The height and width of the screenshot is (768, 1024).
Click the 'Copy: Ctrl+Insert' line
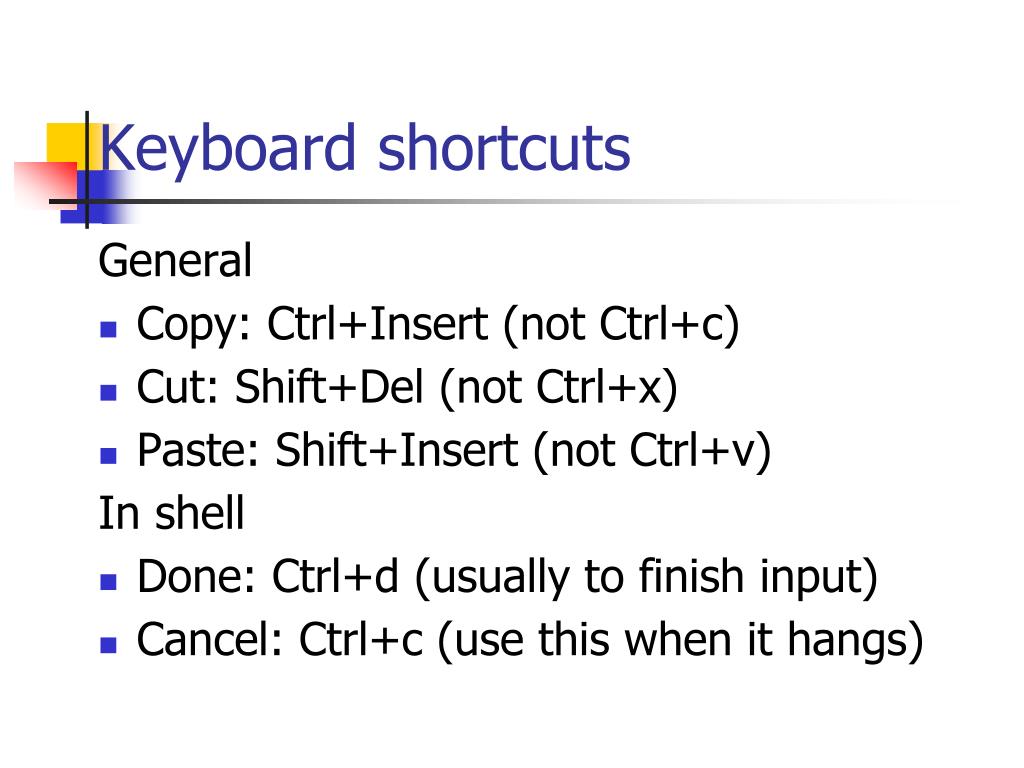pos(438,325)
